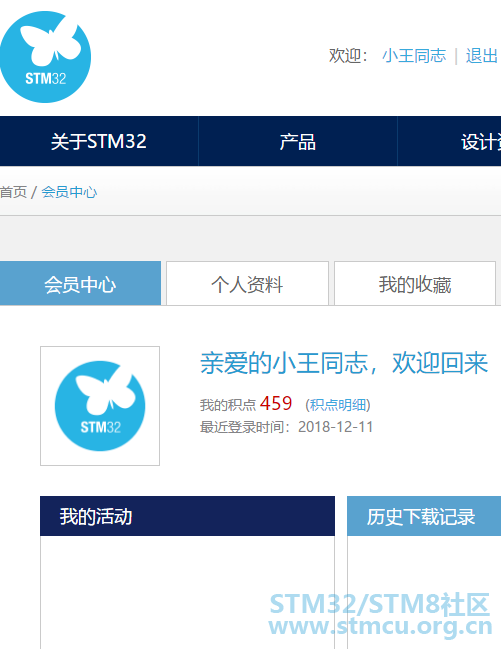Select 历史下载记录 panel header

(424, 516)
